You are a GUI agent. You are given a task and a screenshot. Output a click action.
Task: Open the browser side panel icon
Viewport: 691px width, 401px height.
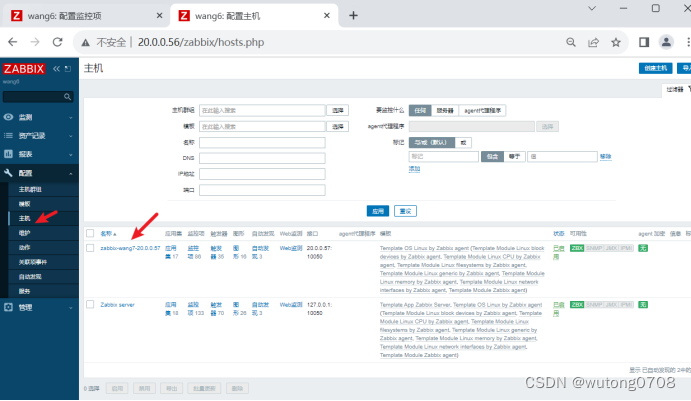(x=644, y=42)
